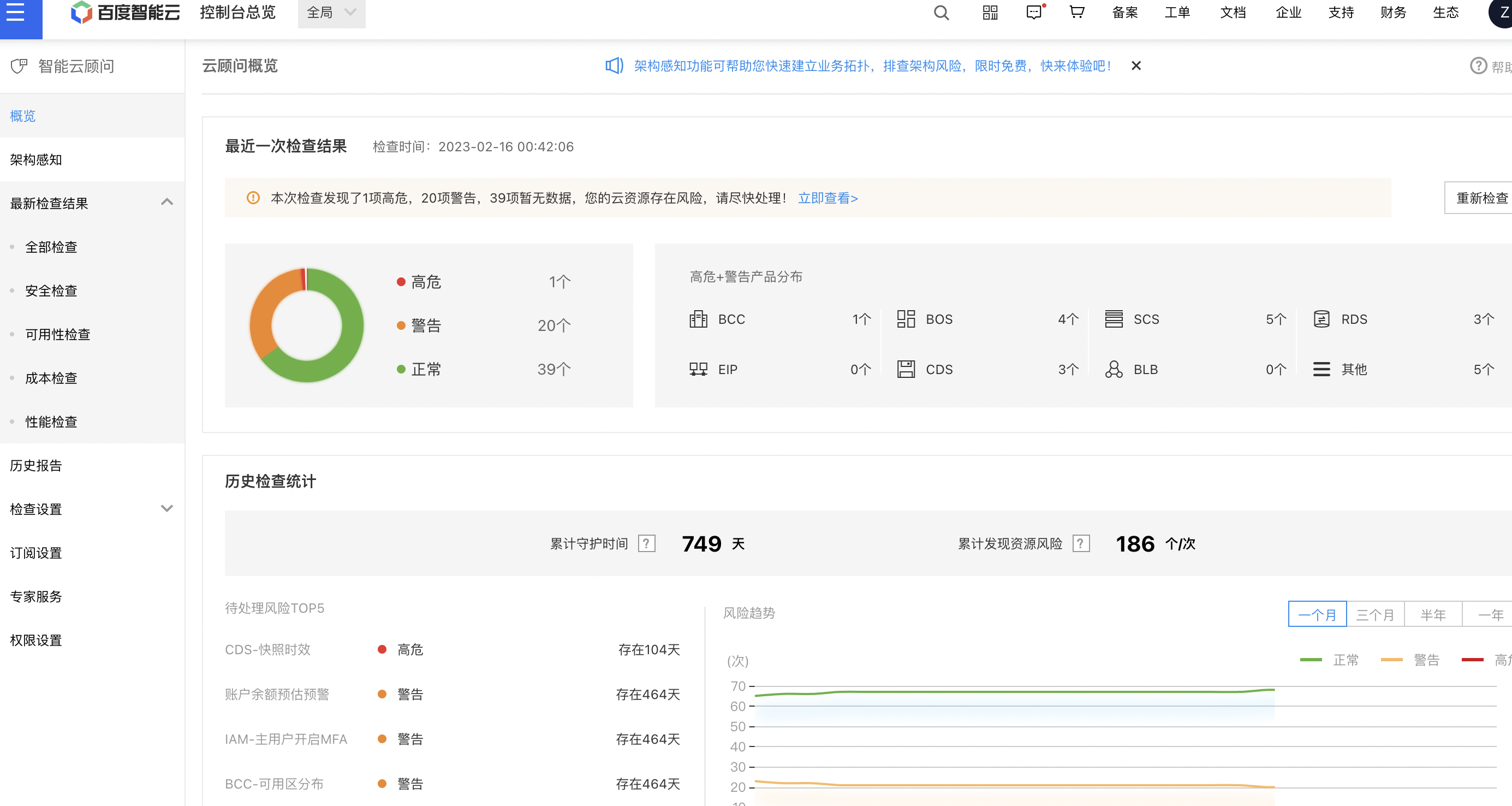Open the shopping cart icon
The image size is (1512, 806).
pyautogui.click(x=1076, y=12)
